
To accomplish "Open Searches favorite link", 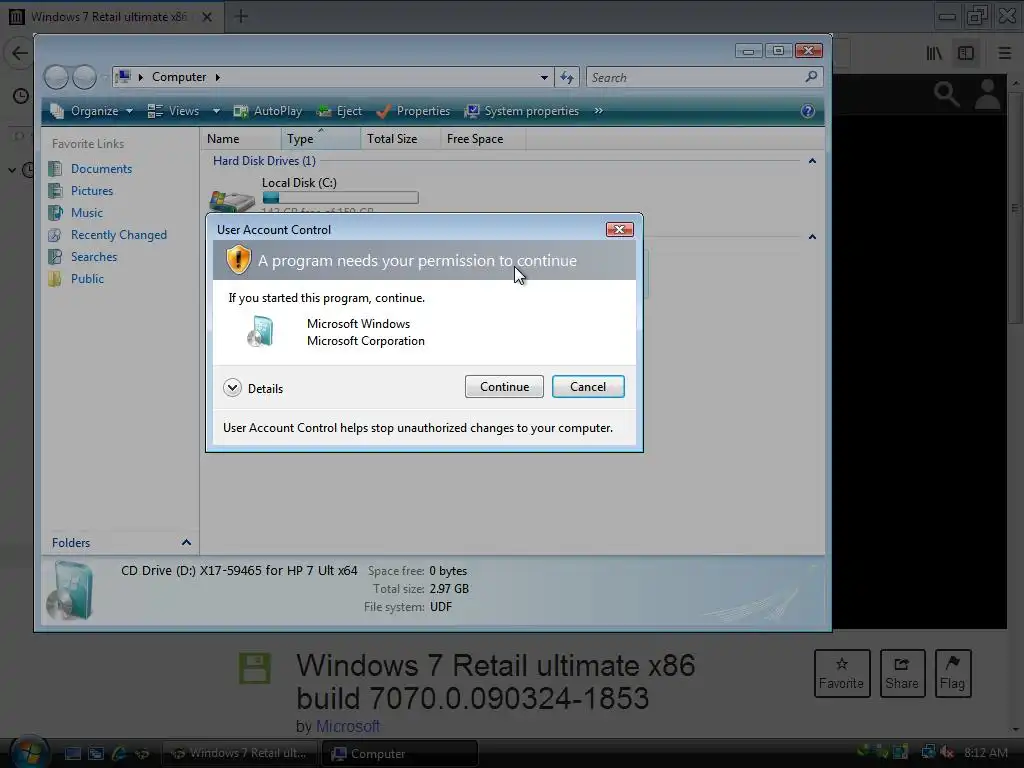I will tap(93, 257).
